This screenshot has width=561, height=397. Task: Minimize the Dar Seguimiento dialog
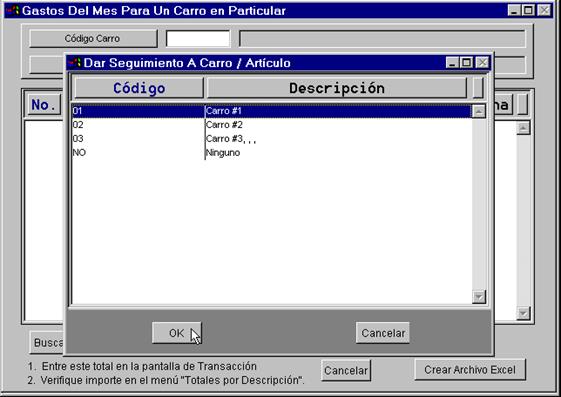coord(452,63)
